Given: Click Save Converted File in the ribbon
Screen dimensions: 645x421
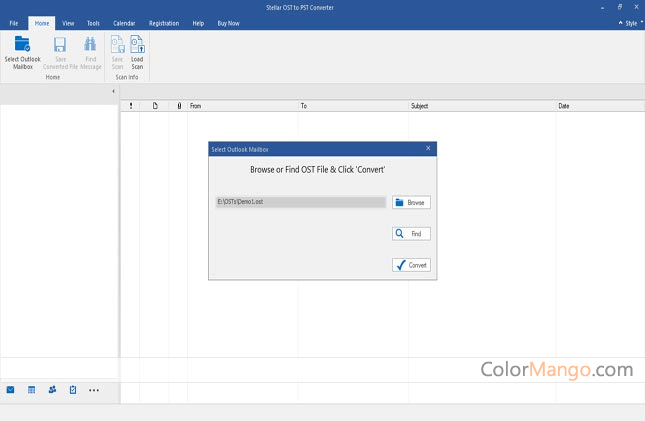Looking at the screenshot, I should coord(60,53).
